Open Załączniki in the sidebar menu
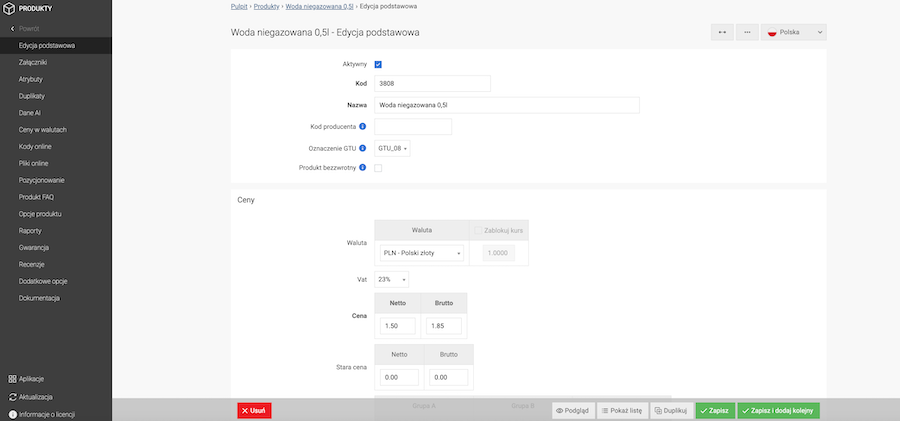Viewport: 900px width, 421px height. (x=33, y=62)
